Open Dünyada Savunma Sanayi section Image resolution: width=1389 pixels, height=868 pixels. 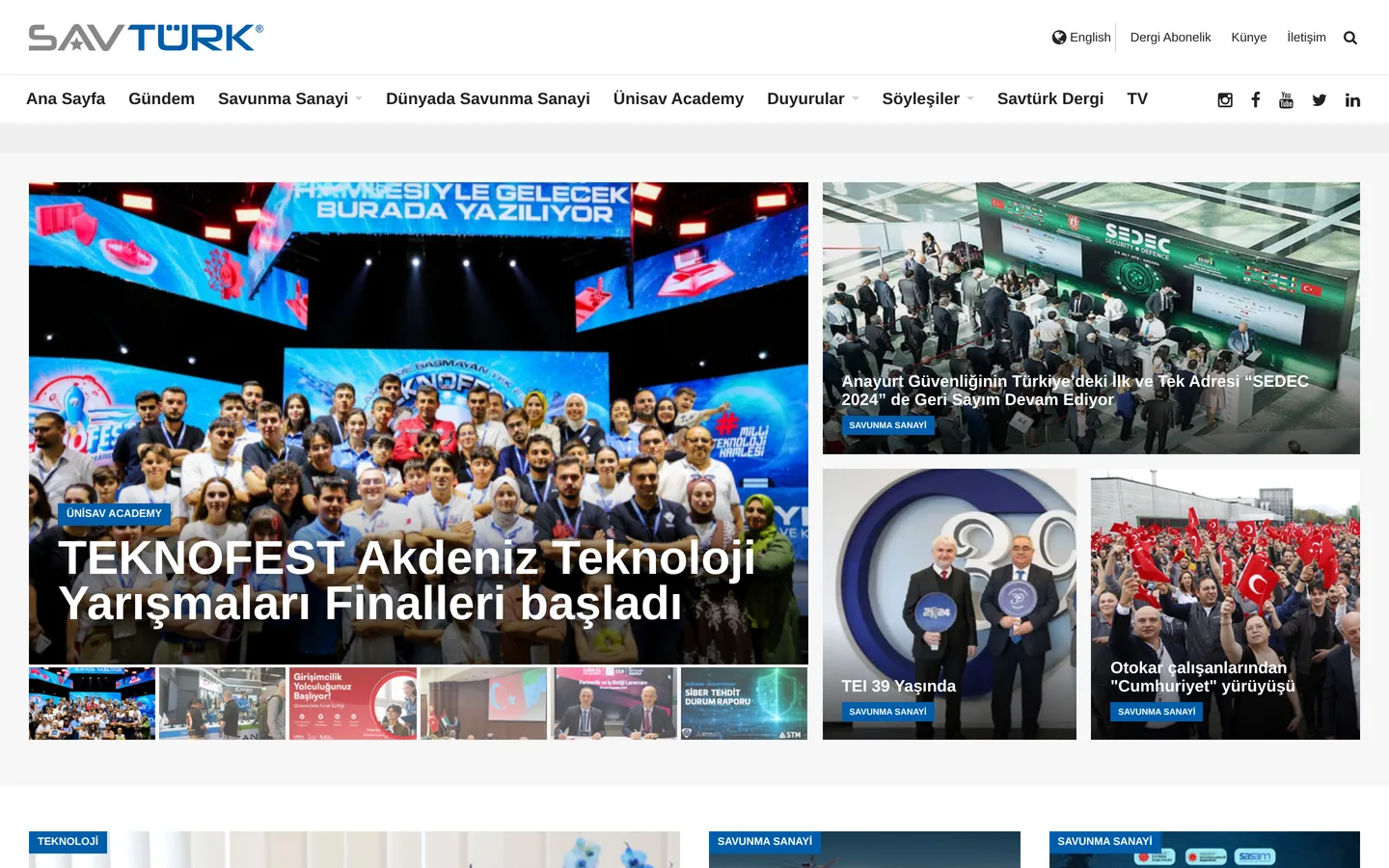click(488, 98)
